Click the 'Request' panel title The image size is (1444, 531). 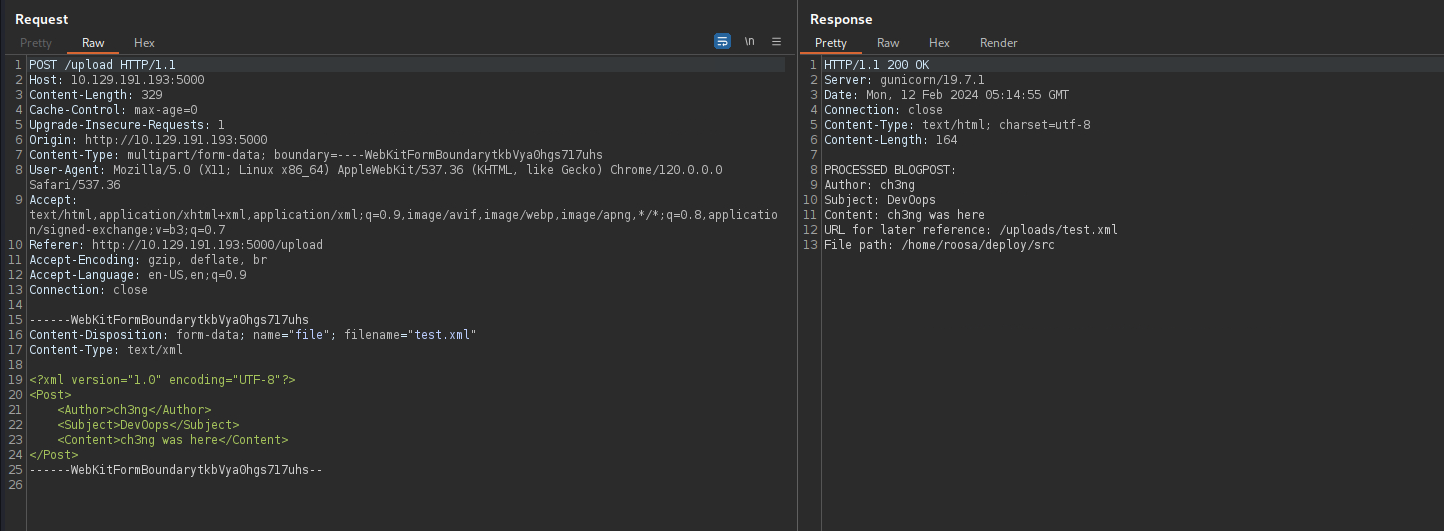pyautogui.click(x=42, y=19)
